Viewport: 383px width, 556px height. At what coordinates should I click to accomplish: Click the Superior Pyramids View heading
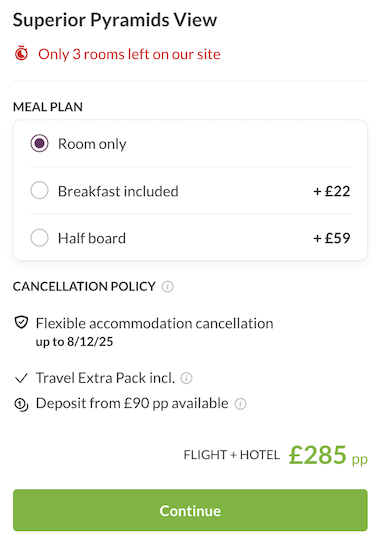[x=115, y=20]
